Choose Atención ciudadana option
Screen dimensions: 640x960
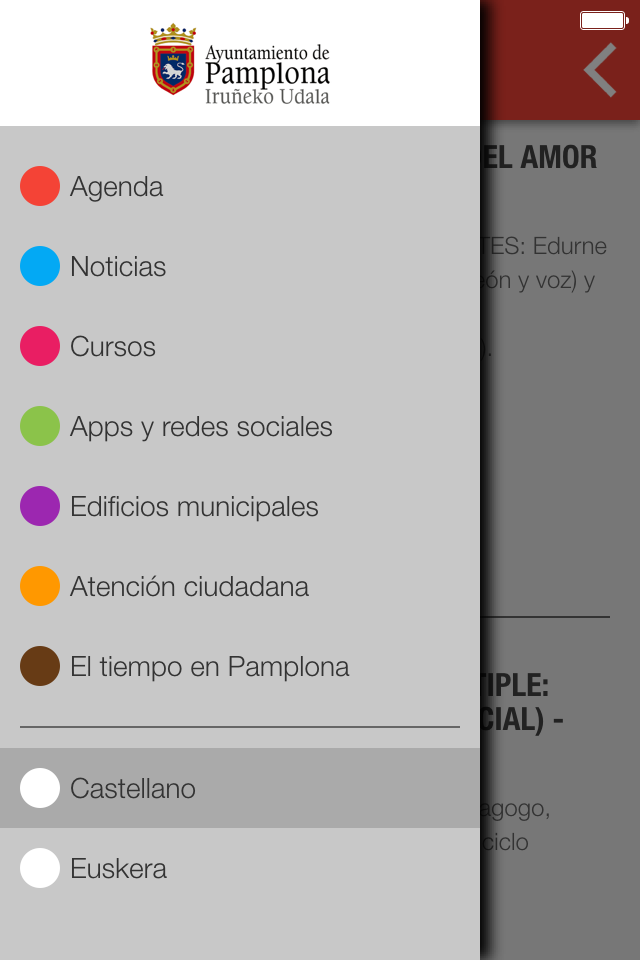click(189, 587)
